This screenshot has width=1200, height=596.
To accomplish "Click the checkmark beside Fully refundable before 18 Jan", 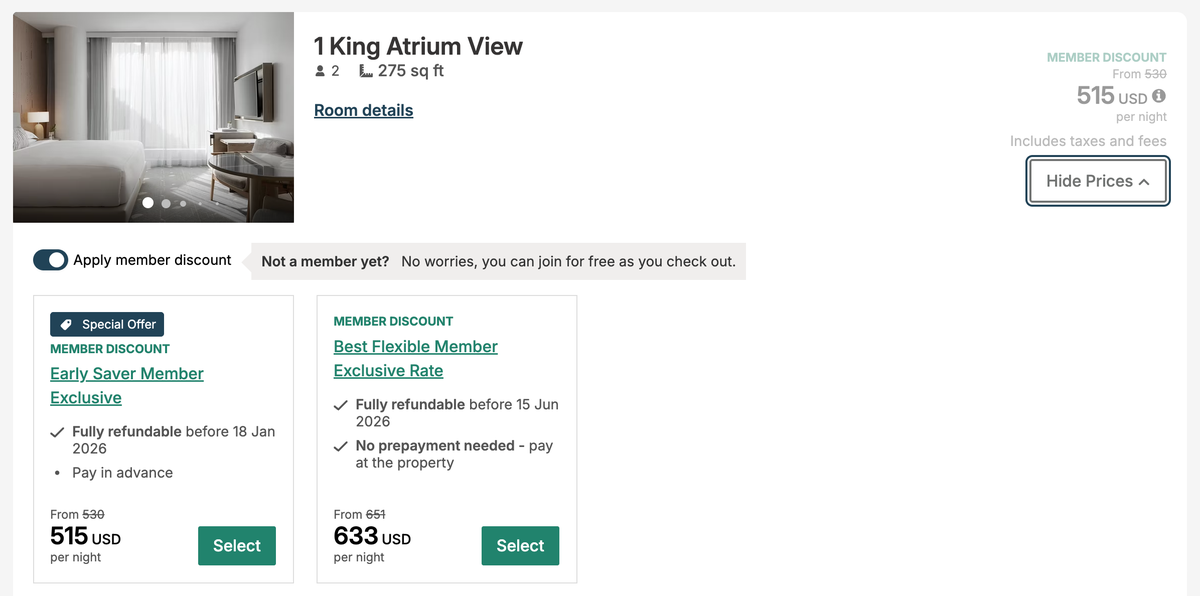I will [x=57, y=432].
